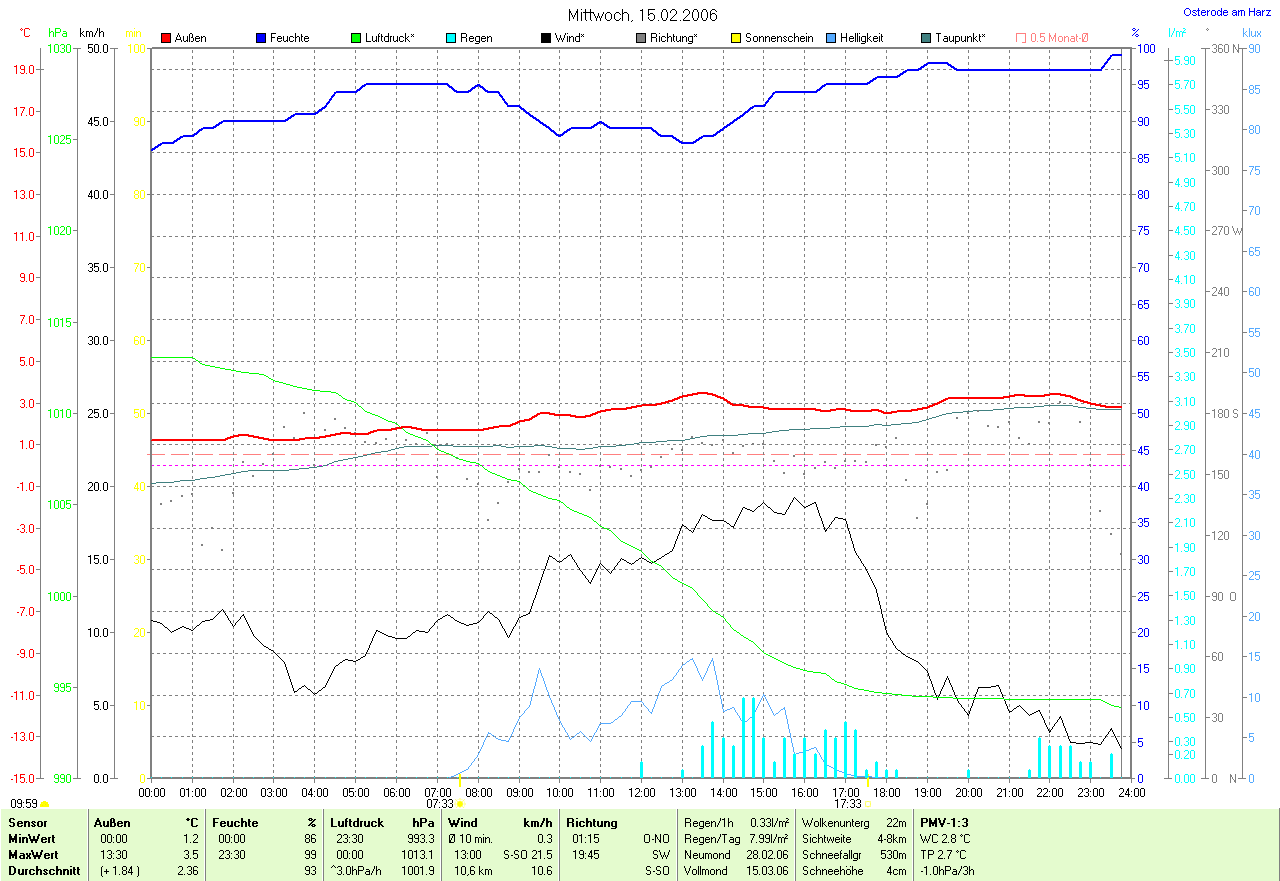Screen dimensions: 1280x881
Task: Click the klux axis unit label
Action: 1251,33
